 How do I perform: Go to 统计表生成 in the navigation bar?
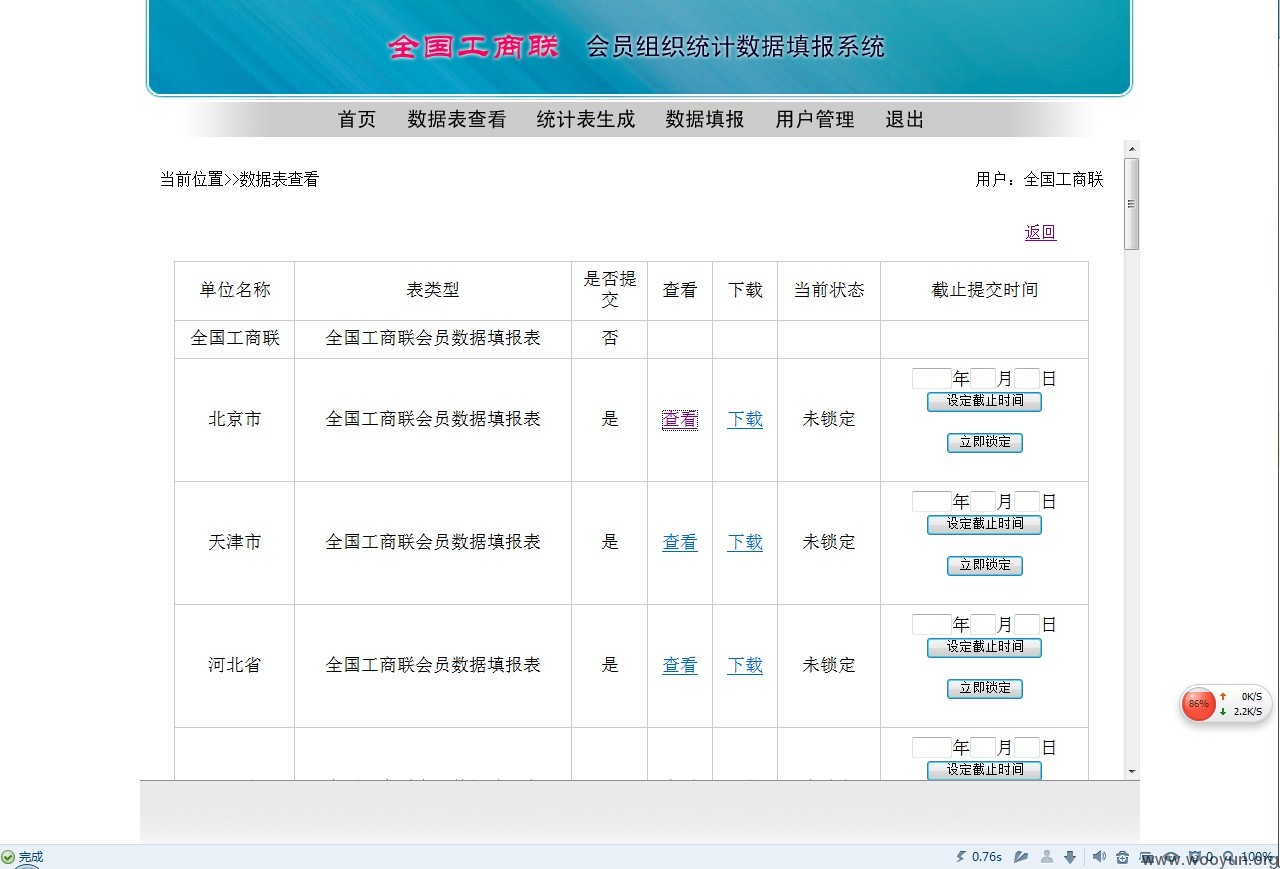(586, 119)
